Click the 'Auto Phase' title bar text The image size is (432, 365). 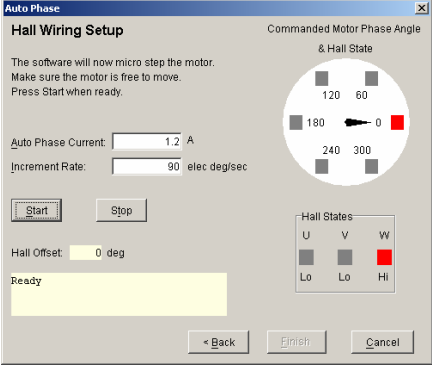pos(32,8)
